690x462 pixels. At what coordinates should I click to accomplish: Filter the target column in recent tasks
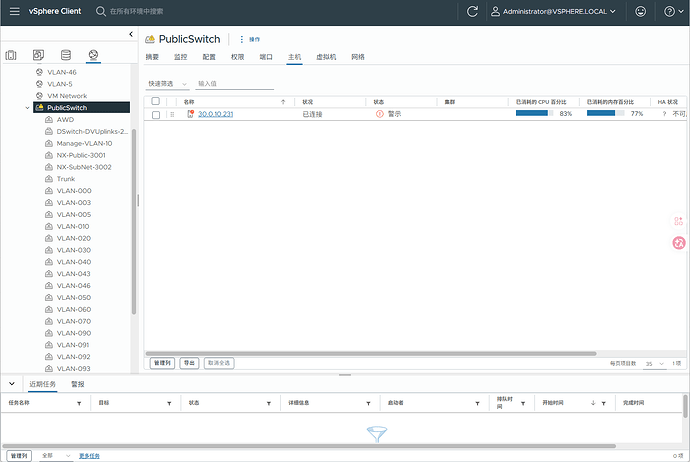(x=169, y=403)
